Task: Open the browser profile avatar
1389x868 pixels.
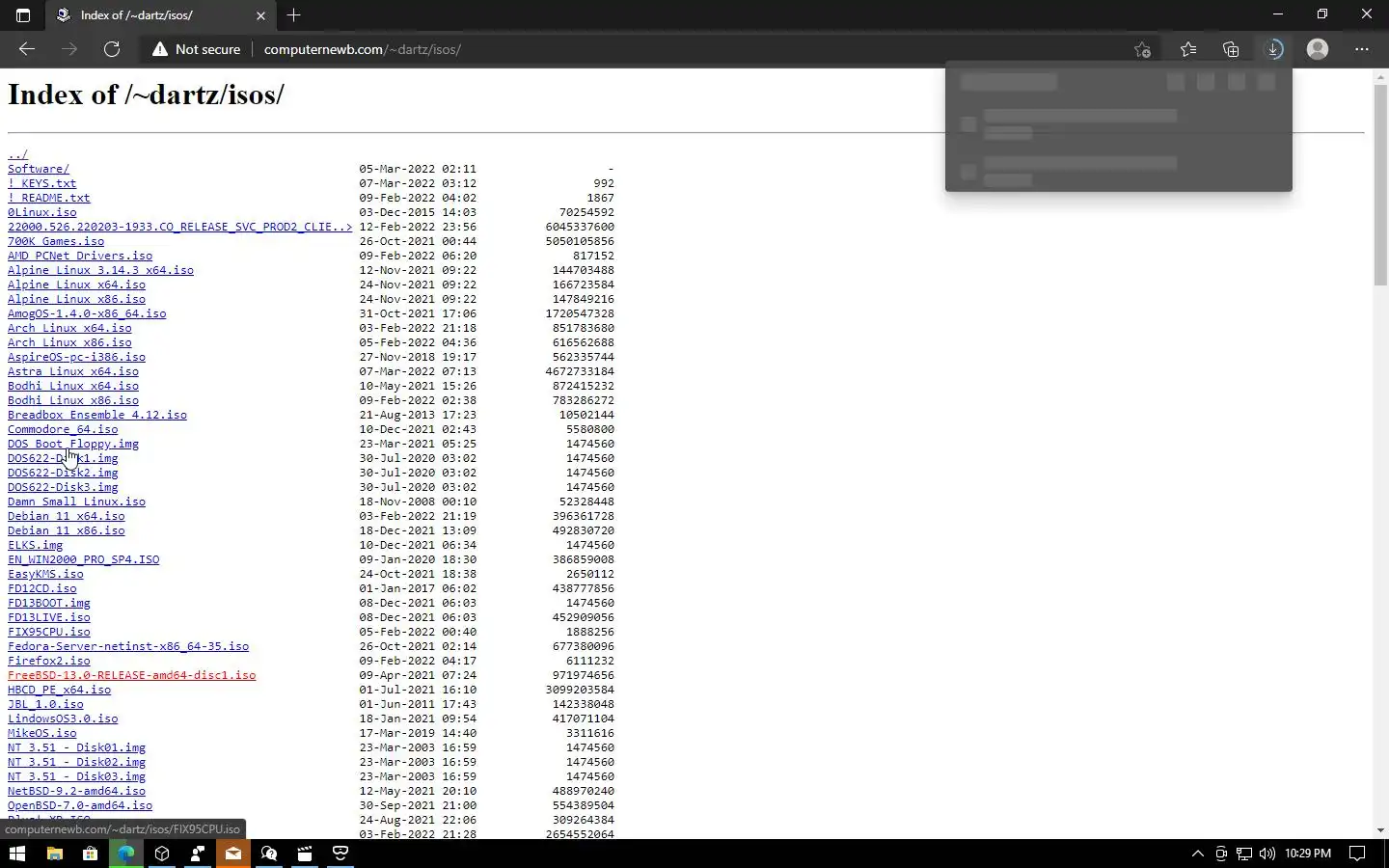Action: [x=1318, y=49]
